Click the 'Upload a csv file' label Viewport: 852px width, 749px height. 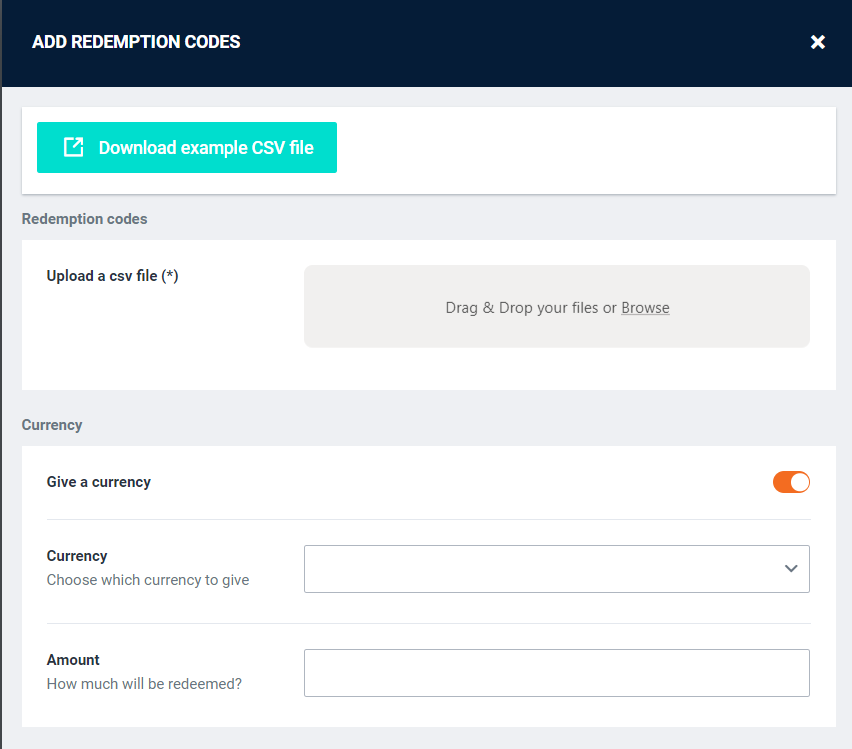102,276
